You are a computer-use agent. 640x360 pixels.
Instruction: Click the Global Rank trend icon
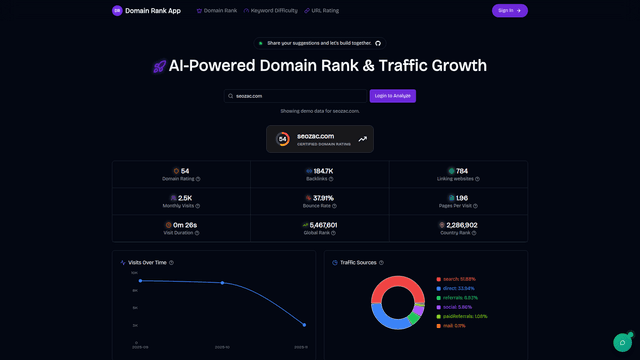(305, 225)
